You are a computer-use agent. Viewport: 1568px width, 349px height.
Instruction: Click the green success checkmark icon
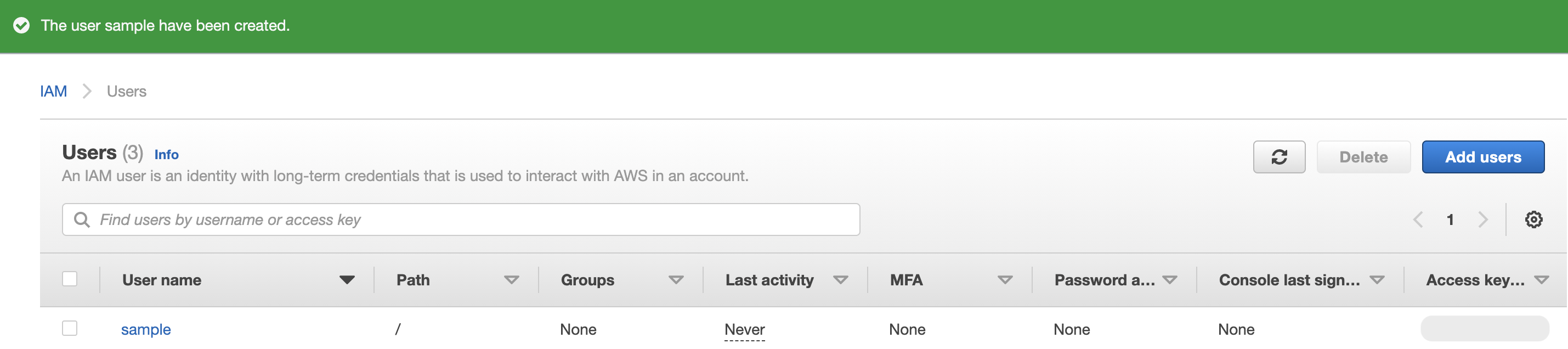21,26
